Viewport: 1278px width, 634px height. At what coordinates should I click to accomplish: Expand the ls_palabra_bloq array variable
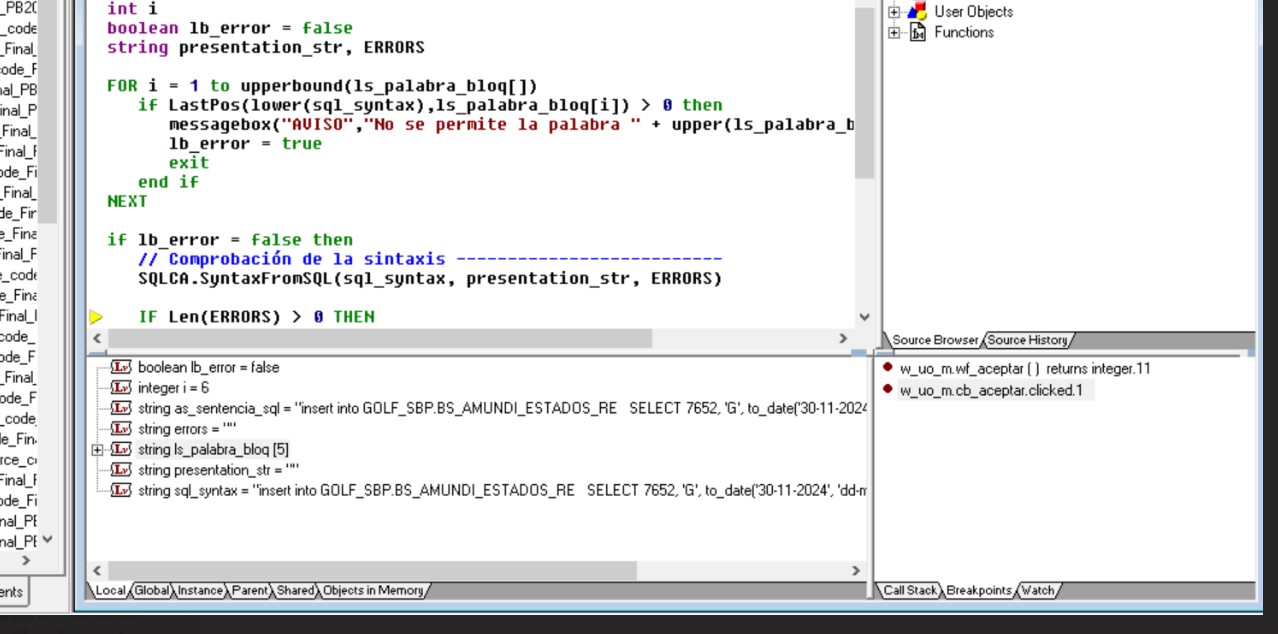pos(97,450)
